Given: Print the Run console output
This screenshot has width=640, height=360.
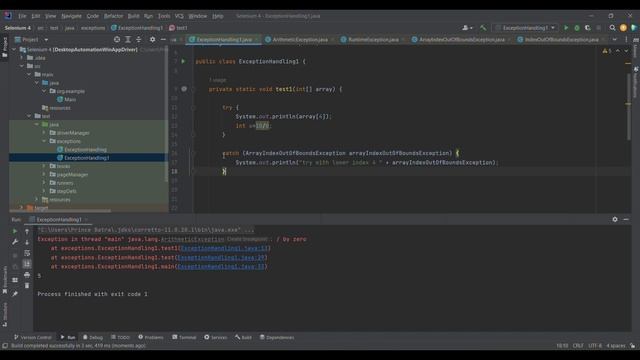Looking at the screenshot, I should (27, 275).
